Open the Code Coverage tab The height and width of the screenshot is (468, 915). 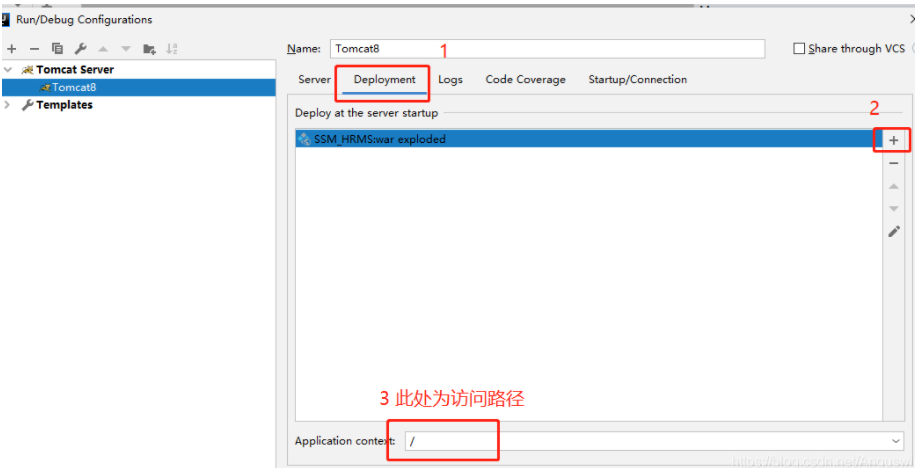point(525,79)
